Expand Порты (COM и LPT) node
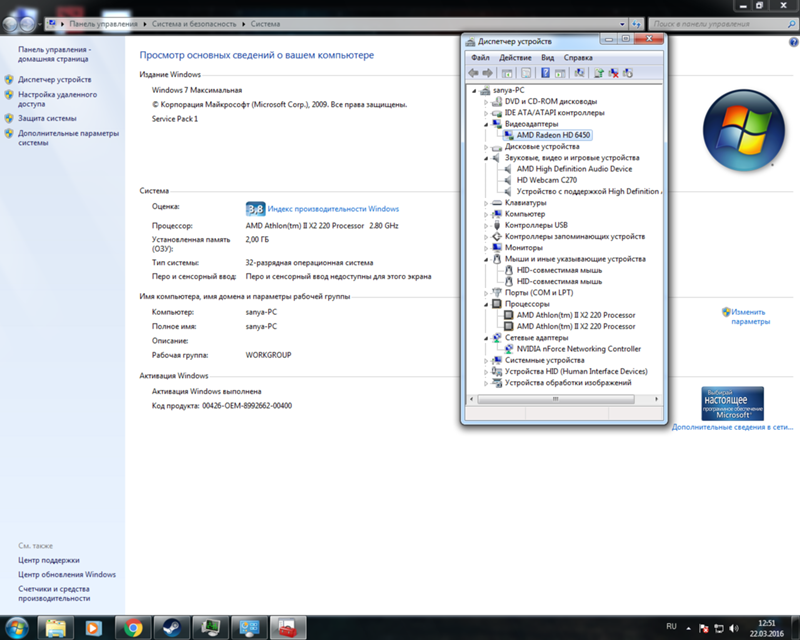 (486, 292)
